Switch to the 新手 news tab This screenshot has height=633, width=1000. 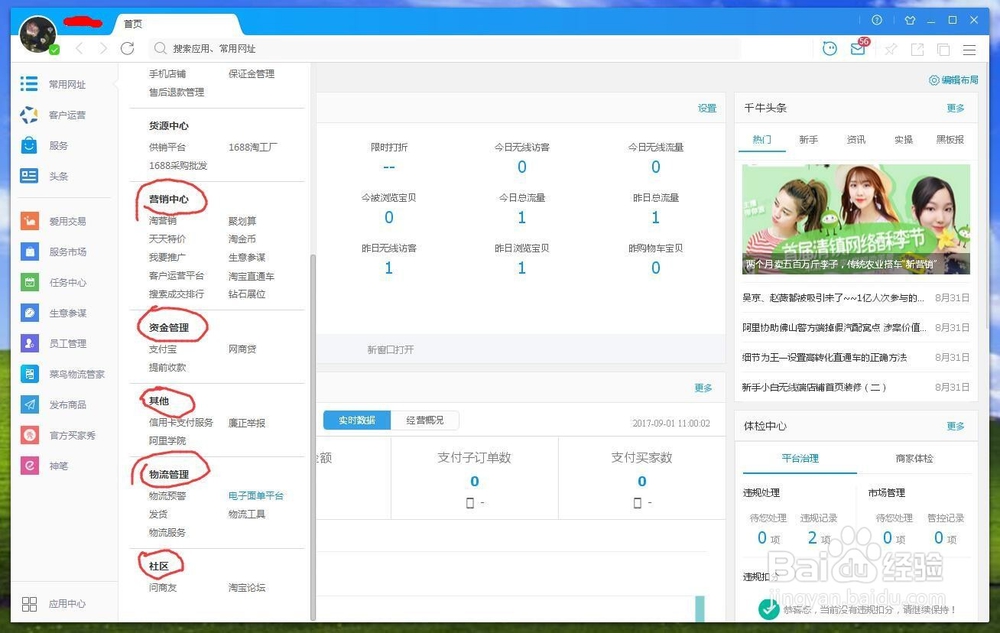[808, 140]
